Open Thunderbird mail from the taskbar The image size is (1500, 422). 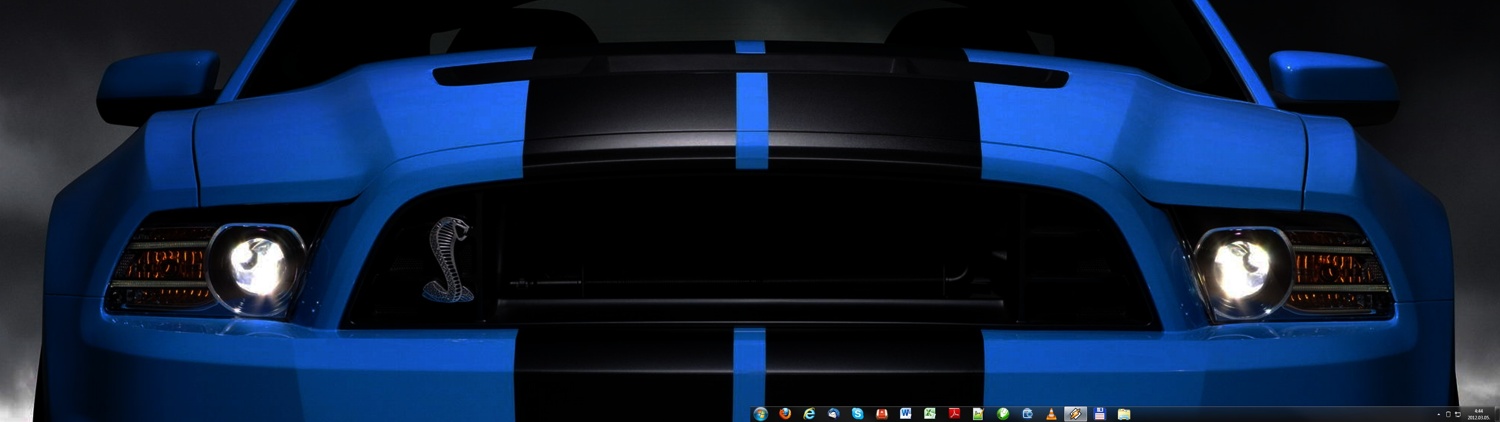(x=834, y=414)
